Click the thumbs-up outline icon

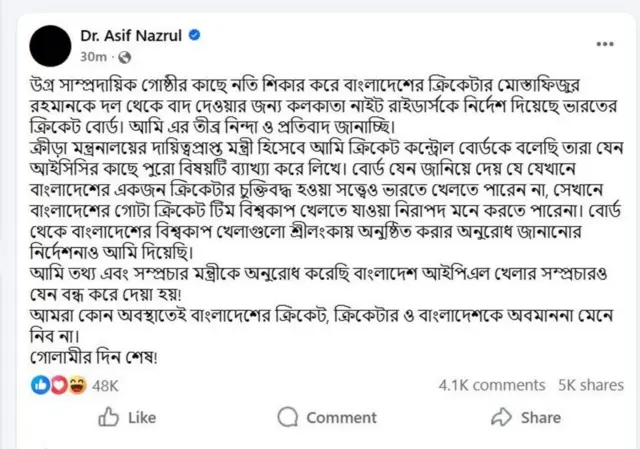tap(109, 417)
